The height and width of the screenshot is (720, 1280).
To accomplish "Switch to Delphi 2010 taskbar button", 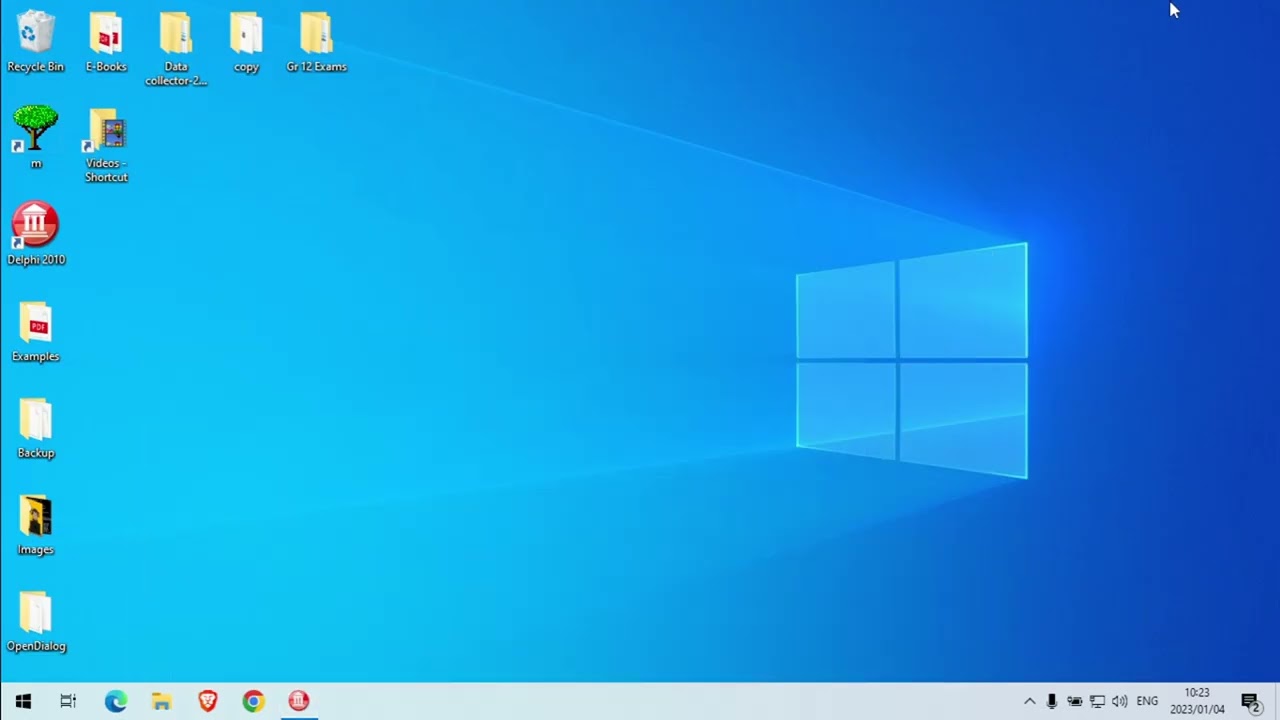I will (x=299, y=701).
